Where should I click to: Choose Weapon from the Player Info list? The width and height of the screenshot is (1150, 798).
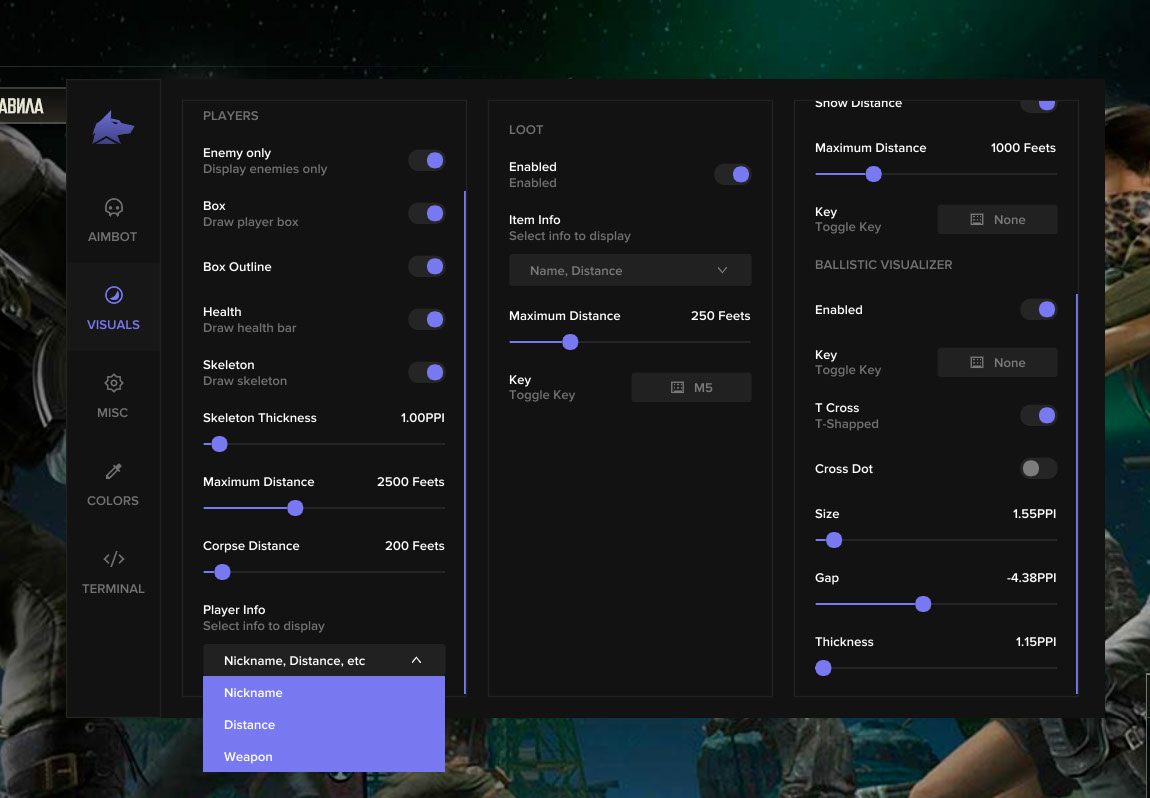[x=248, y=757]
